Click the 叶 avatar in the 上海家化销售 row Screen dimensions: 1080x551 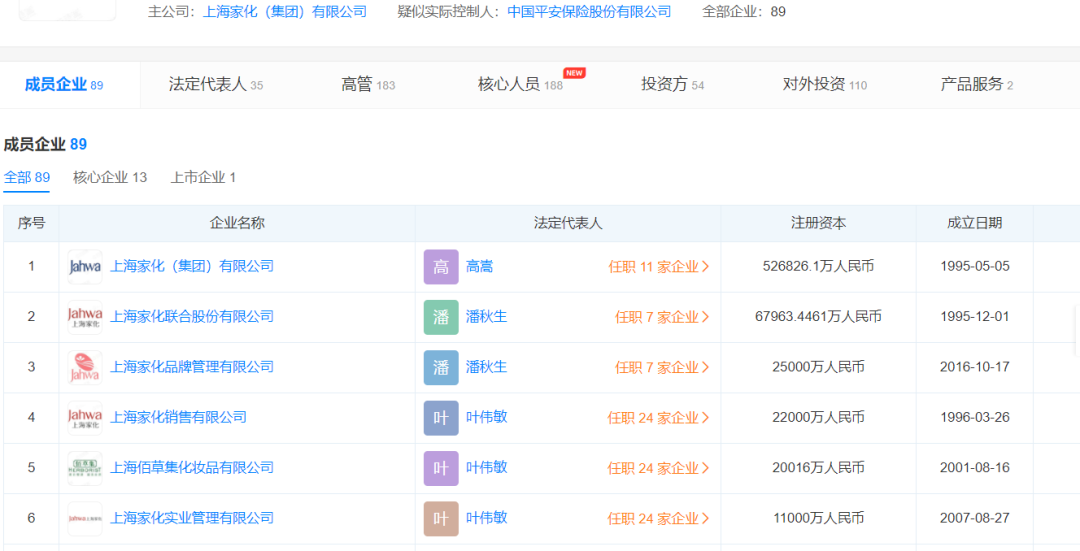[x=441, y=417]
